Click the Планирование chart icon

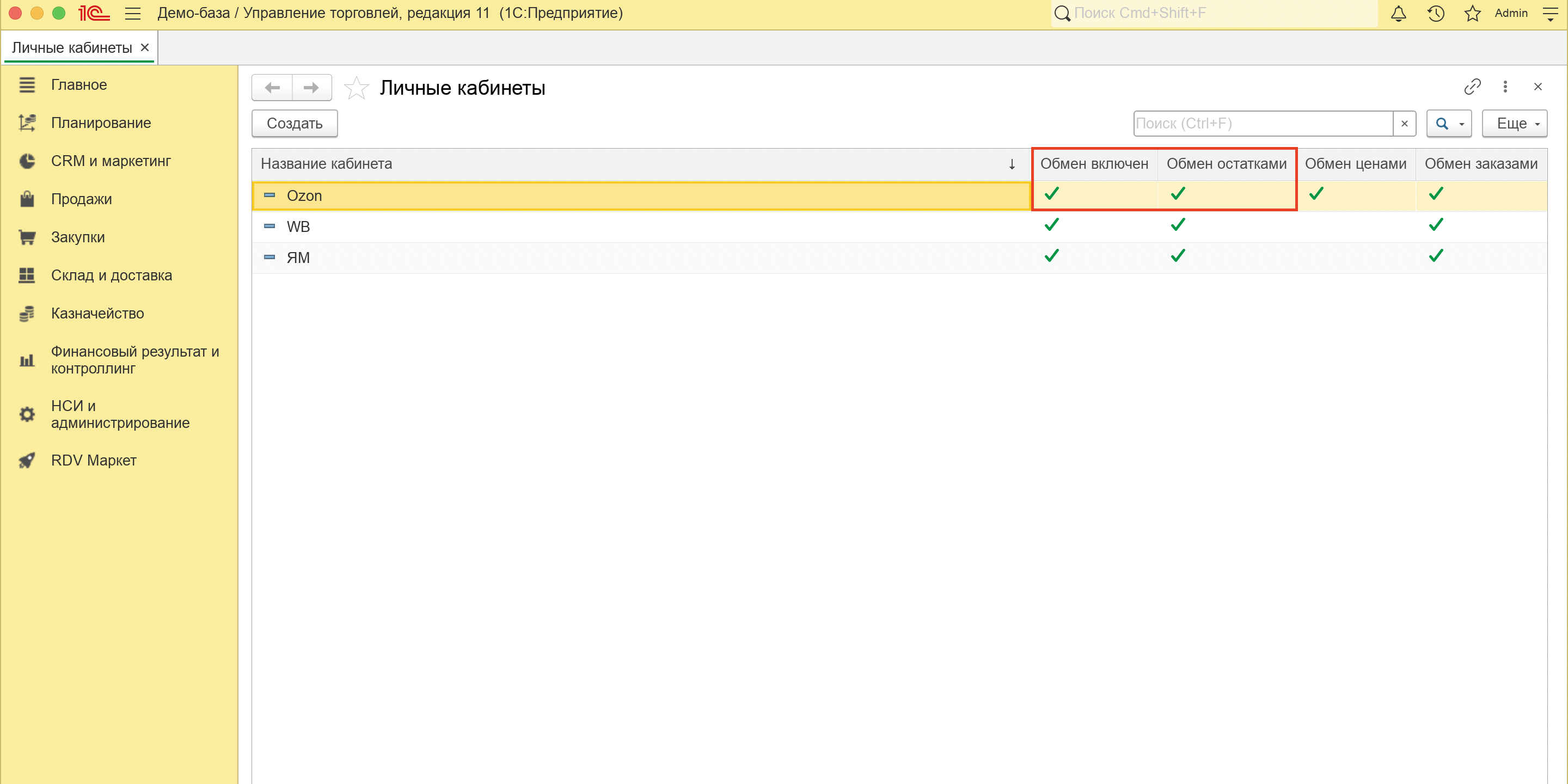pyautogui.click(x=27, y=123)
